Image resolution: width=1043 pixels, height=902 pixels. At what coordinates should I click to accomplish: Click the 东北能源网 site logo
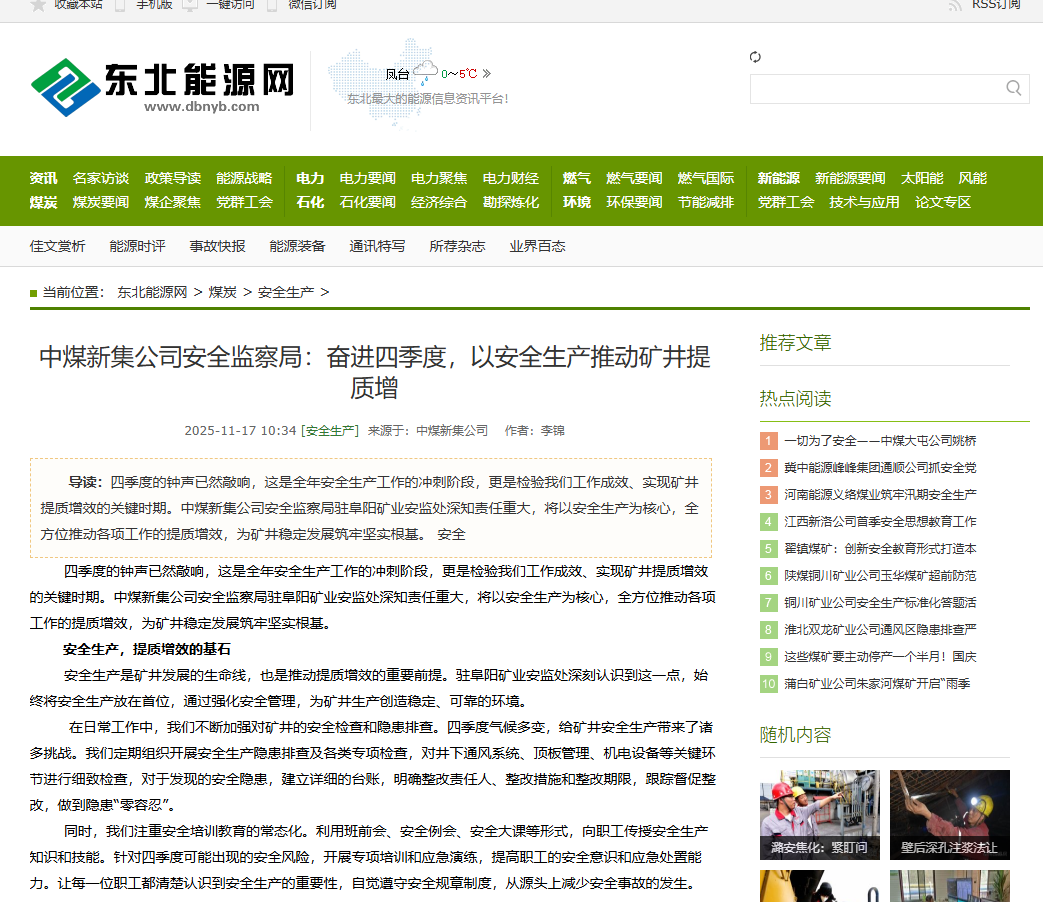[163, 87]
